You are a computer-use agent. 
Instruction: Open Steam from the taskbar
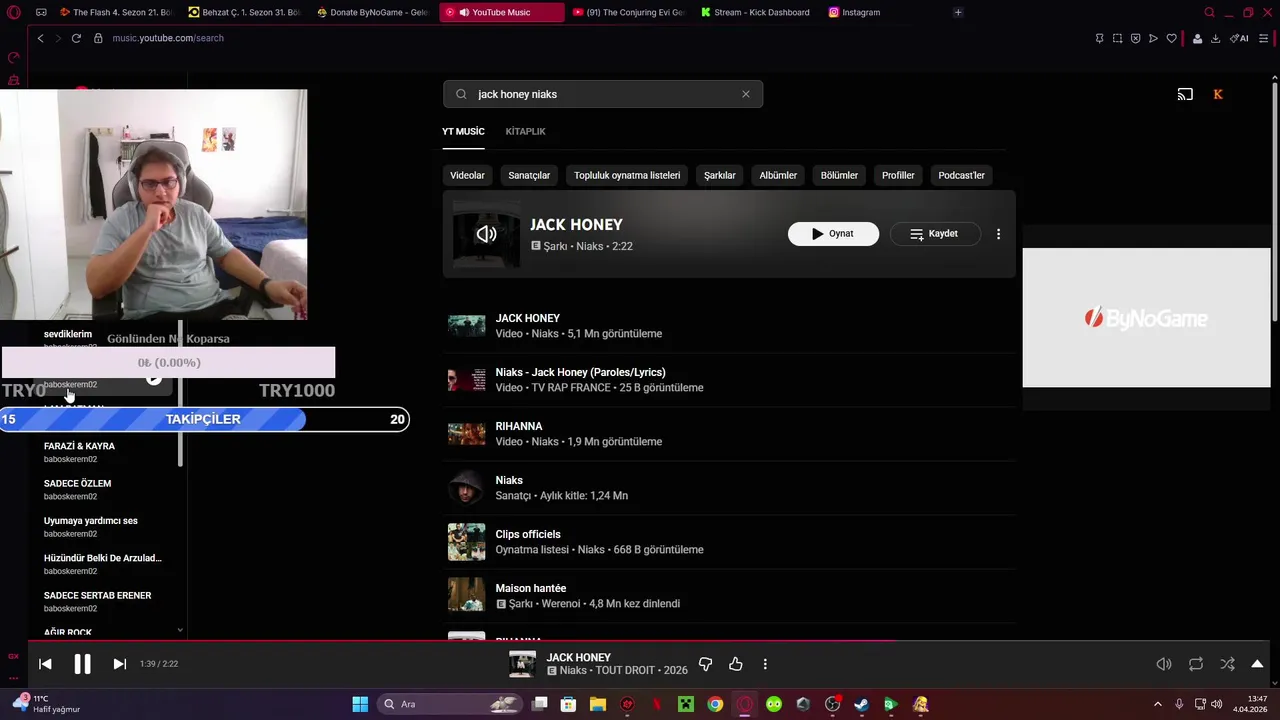(x=861, y=704)
